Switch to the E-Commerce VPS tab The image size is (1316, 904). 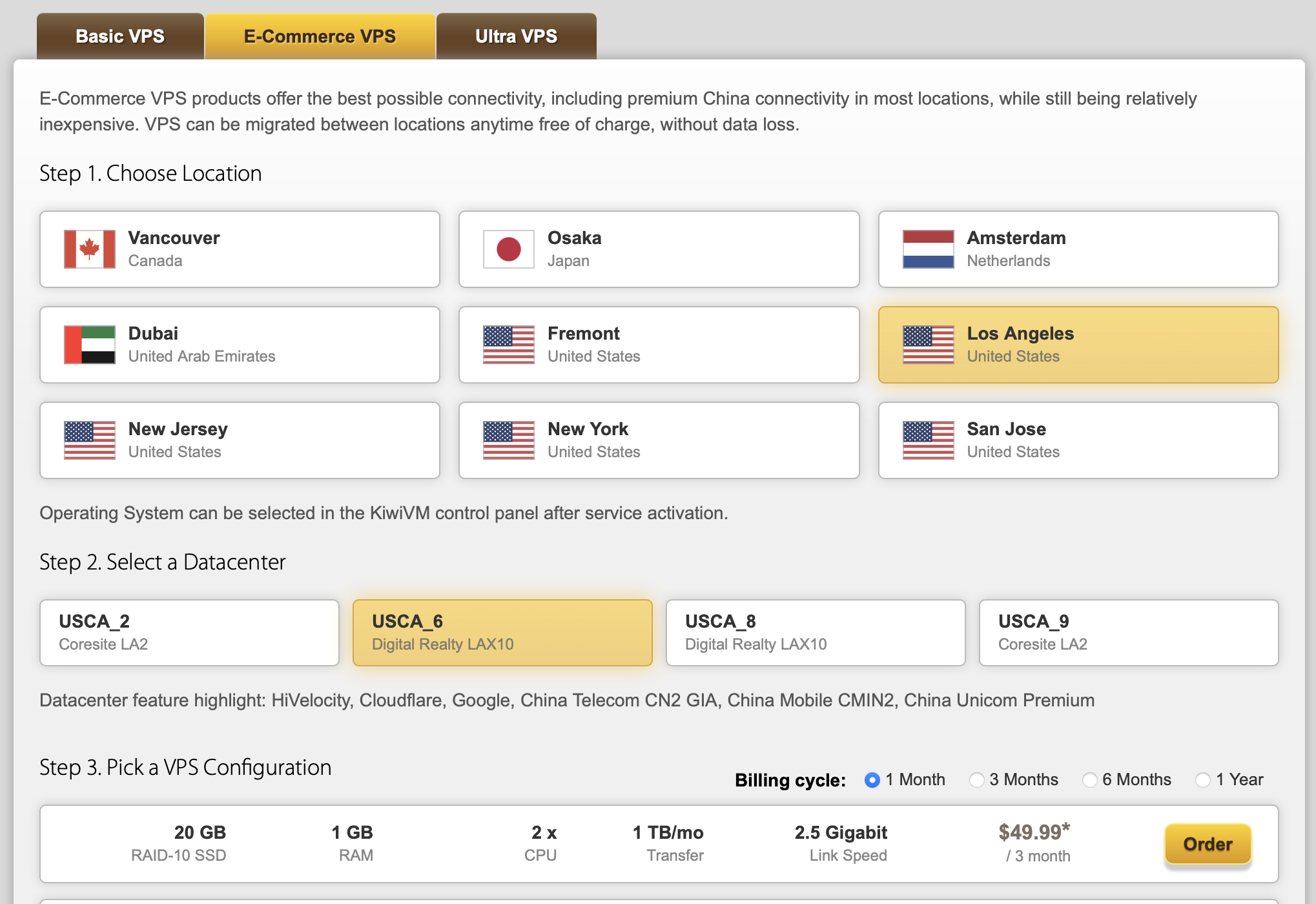click(x=320, y=36)
